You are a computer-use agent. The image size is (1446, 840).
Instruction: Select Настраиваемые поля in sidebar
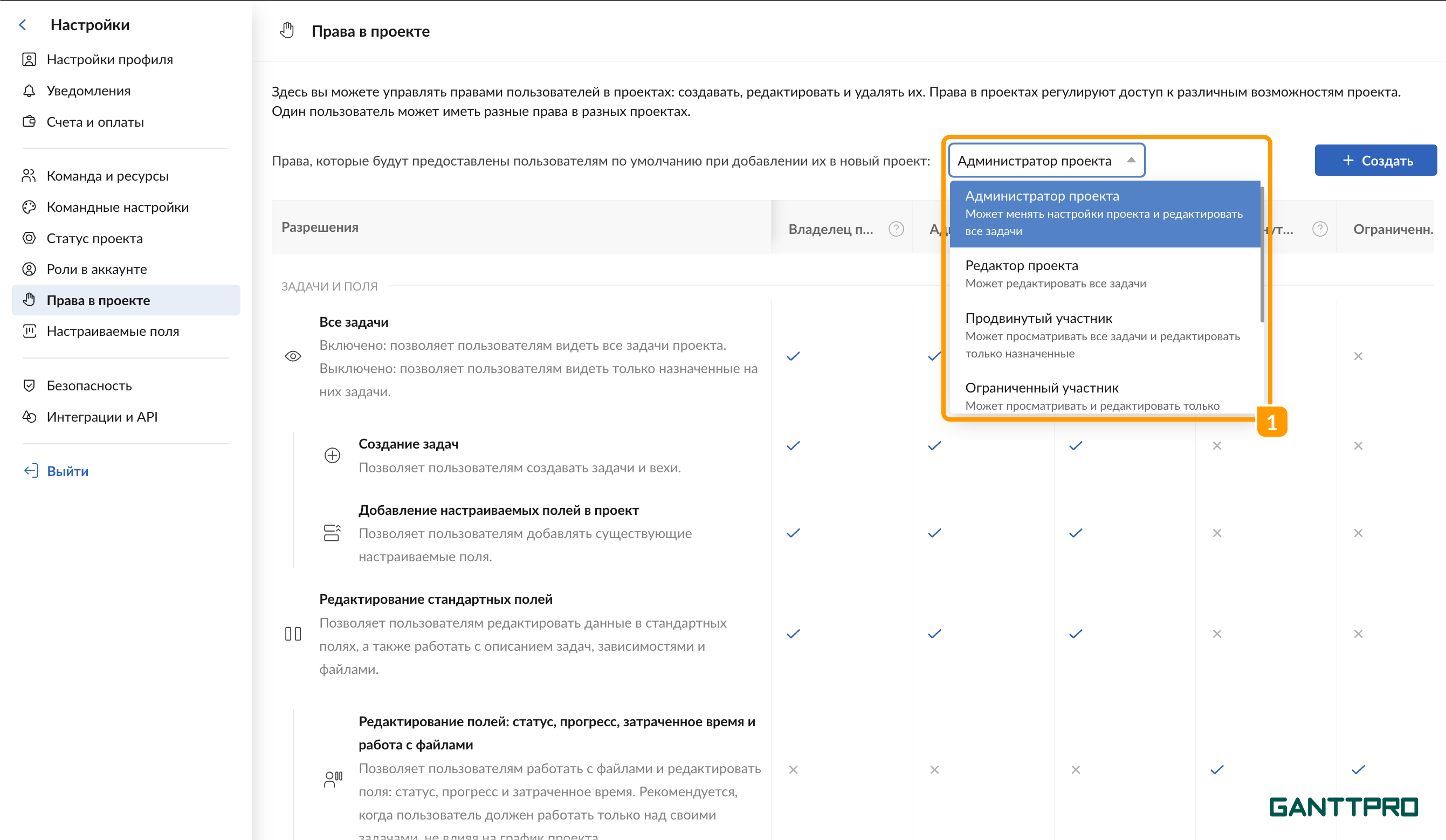coord(113,331)
